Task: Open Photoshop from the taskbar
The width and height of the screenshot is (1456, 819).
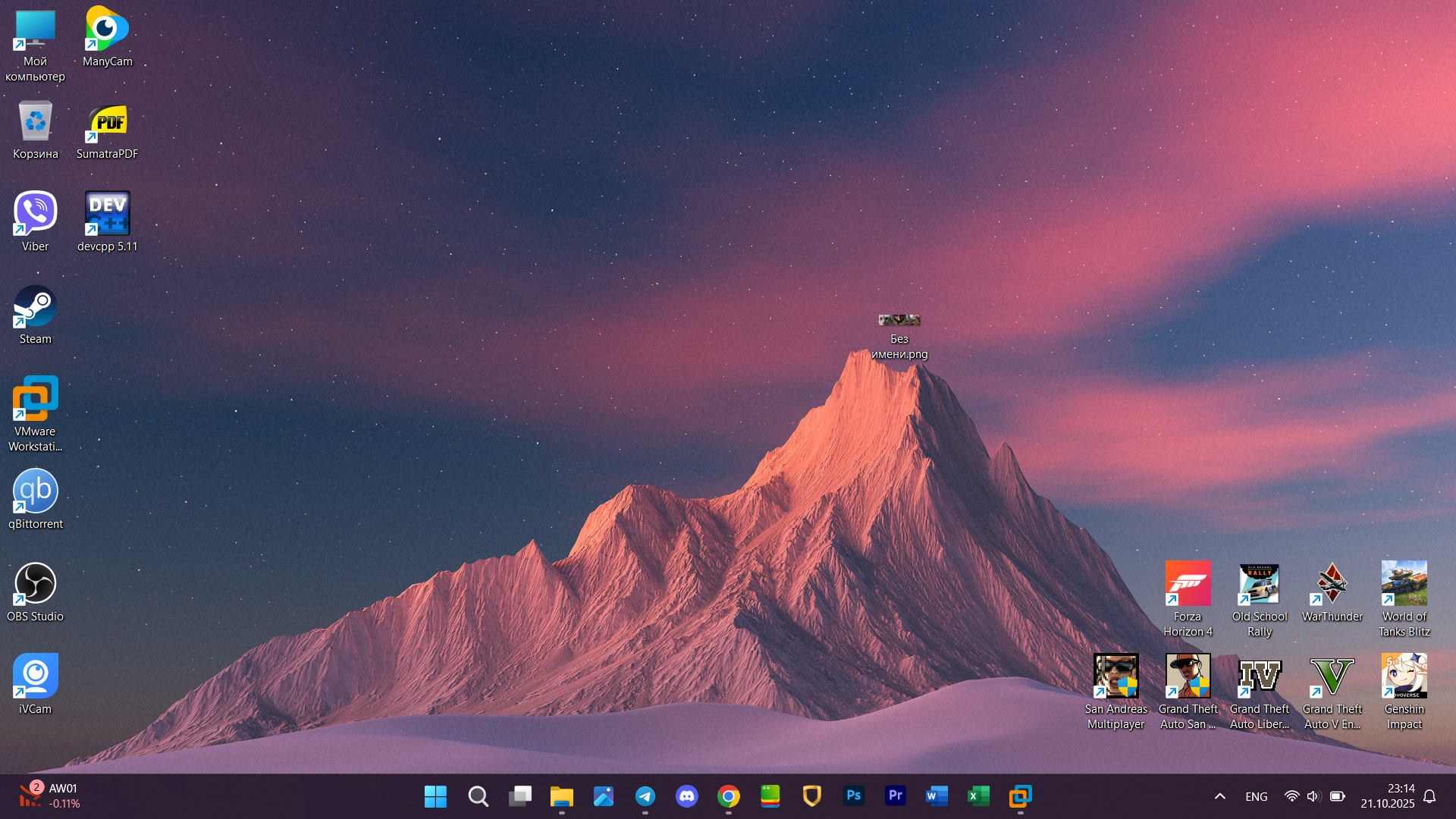Action: click(x=853, y=795)
